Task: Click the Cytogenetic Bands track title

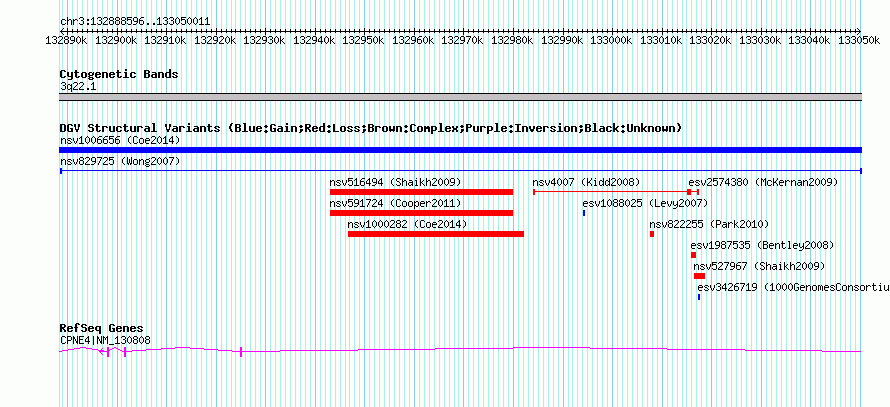Action: point(119,74)
